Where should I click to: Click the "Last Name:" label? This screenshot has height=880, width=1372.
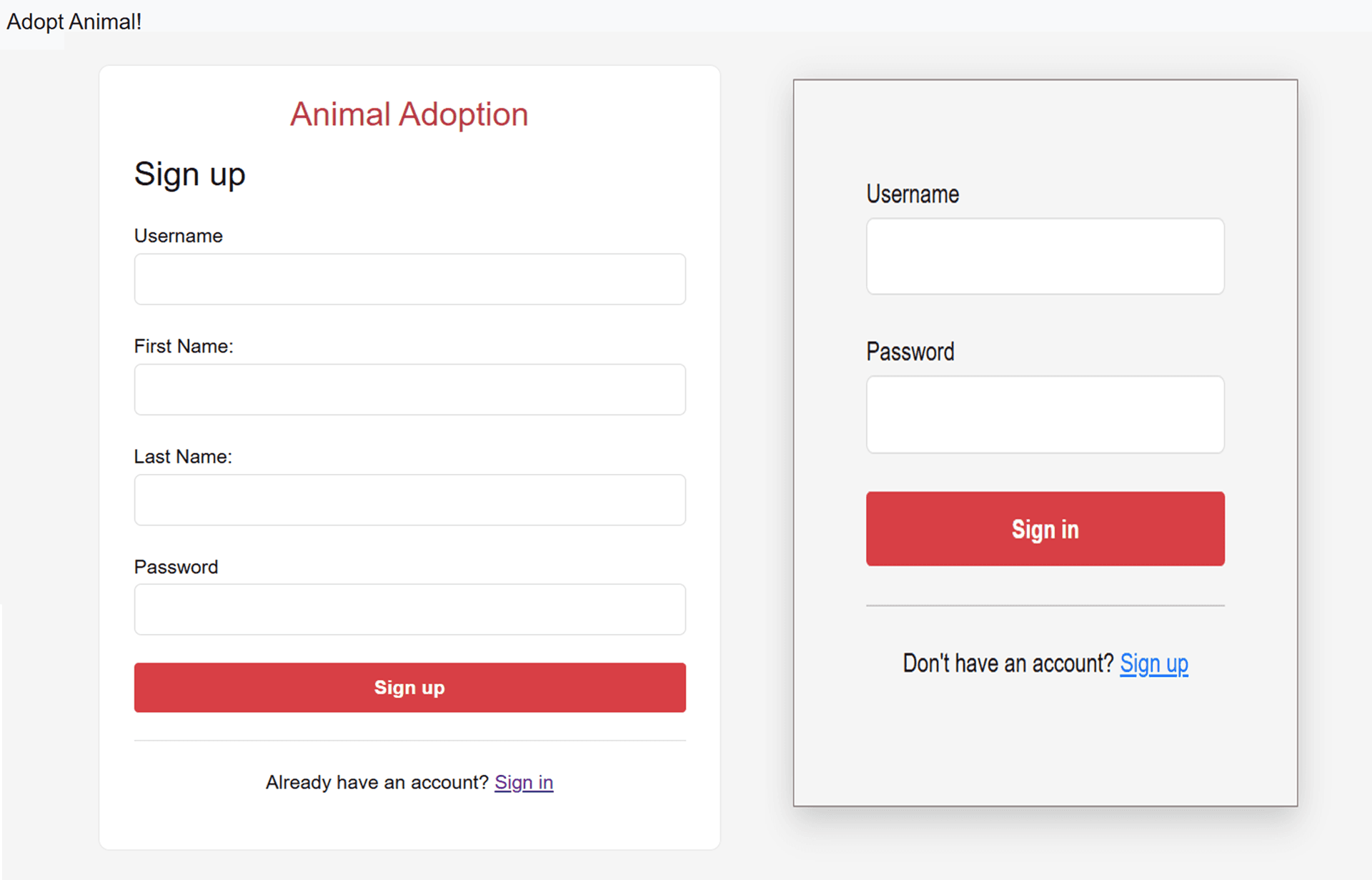point(183,457)
